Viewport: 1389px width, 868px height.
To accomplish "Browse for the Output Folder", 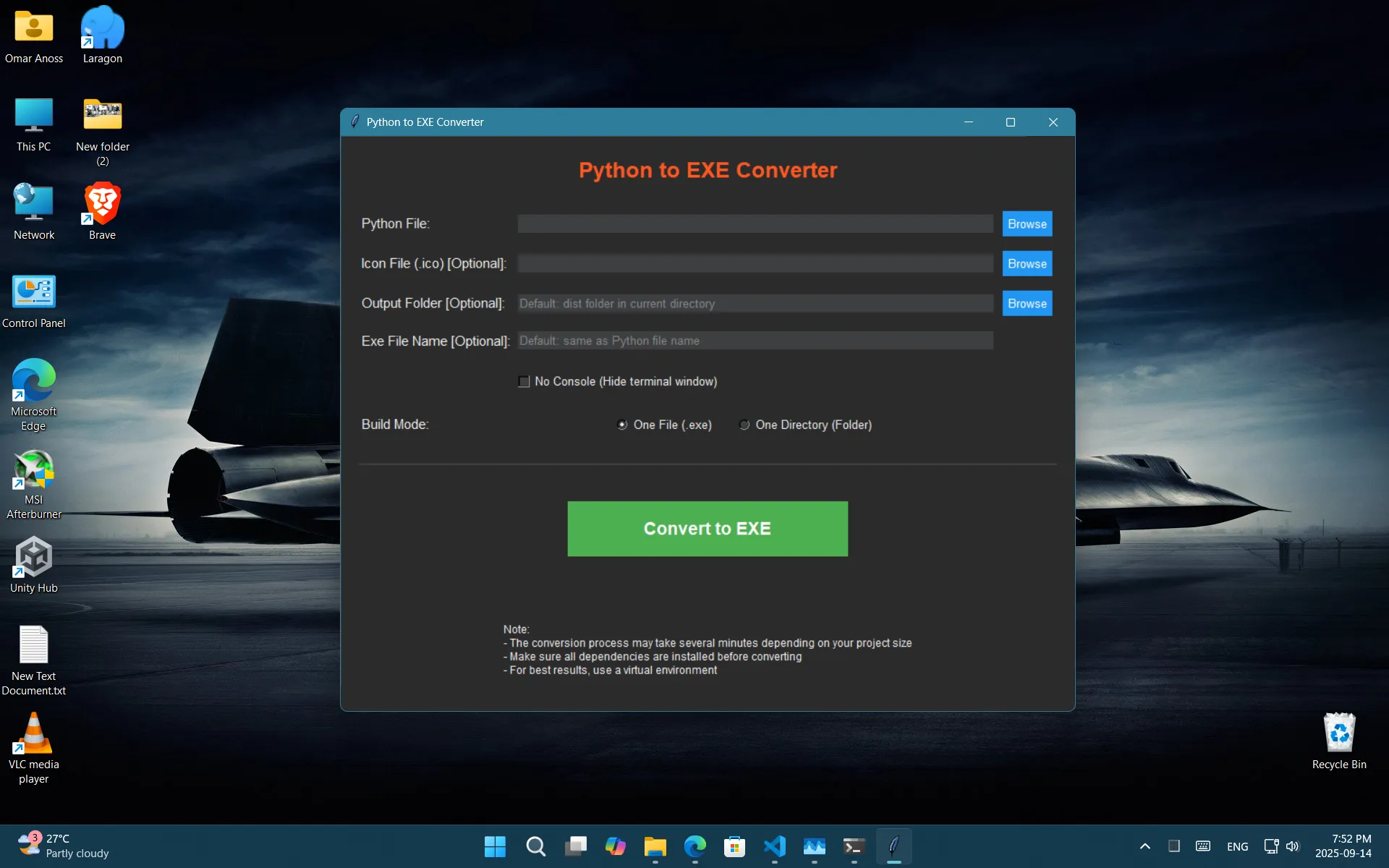I will [1027, 303].
